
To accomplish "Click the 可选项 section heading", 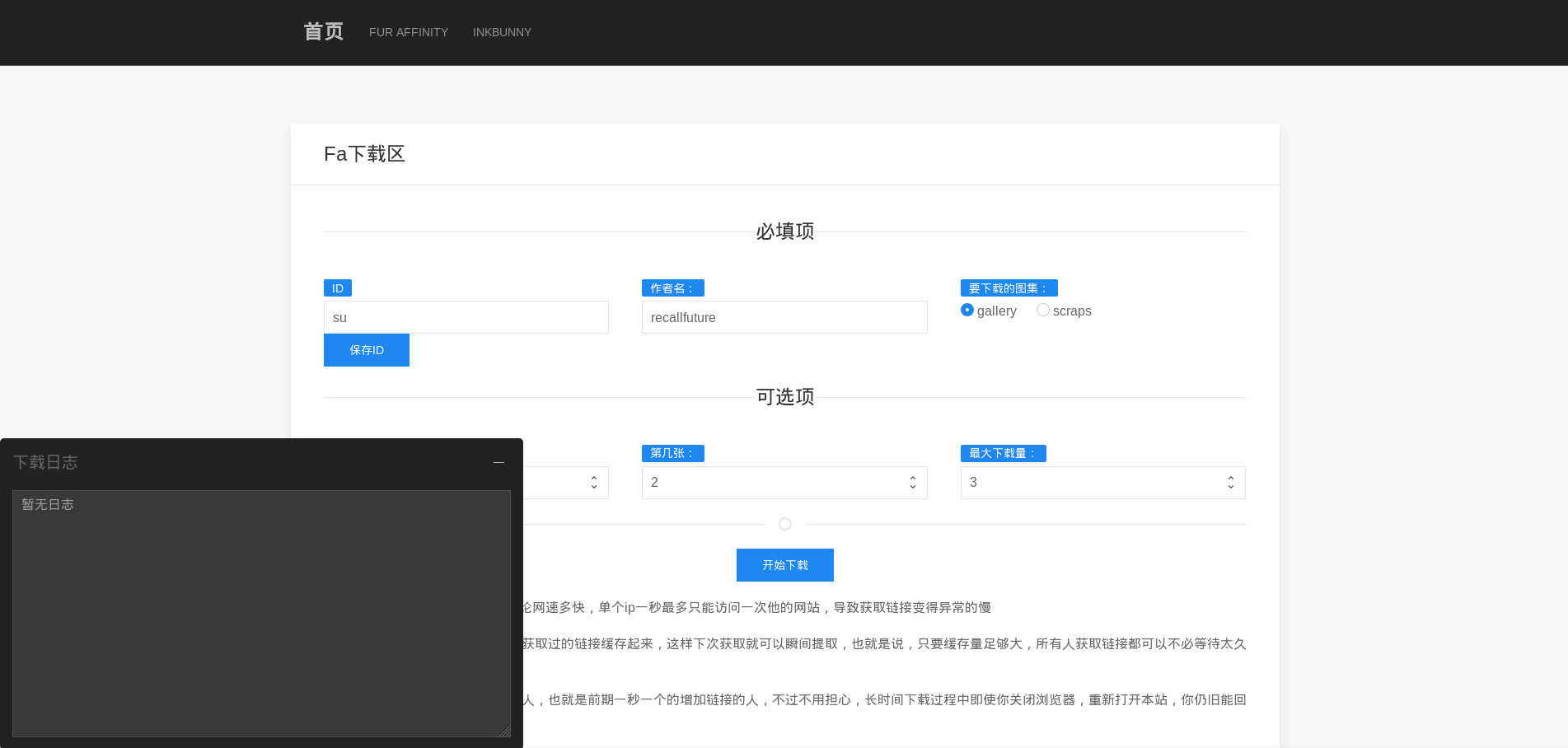I will pyautogui.click(x=785, y=397).
